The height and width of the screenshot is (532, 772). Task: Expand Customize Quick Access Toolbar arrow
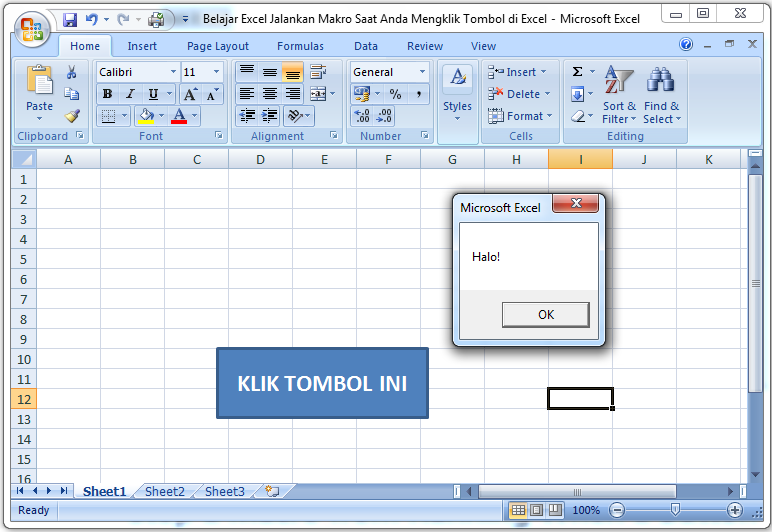[185, 20]
